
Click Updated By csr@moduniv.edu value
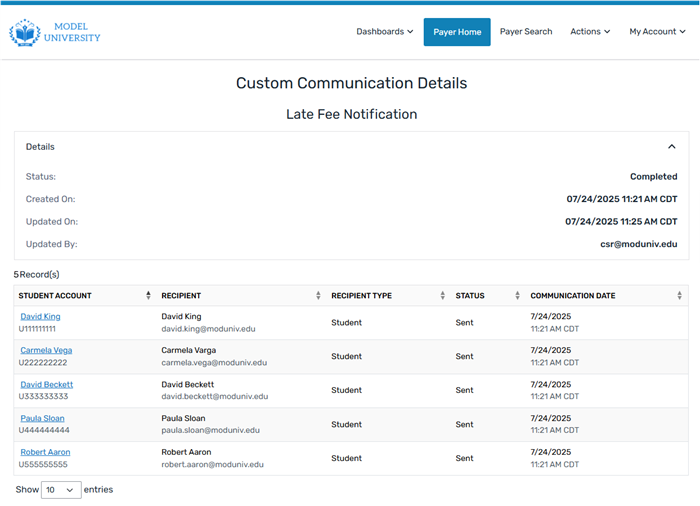[x=638, y=244]
